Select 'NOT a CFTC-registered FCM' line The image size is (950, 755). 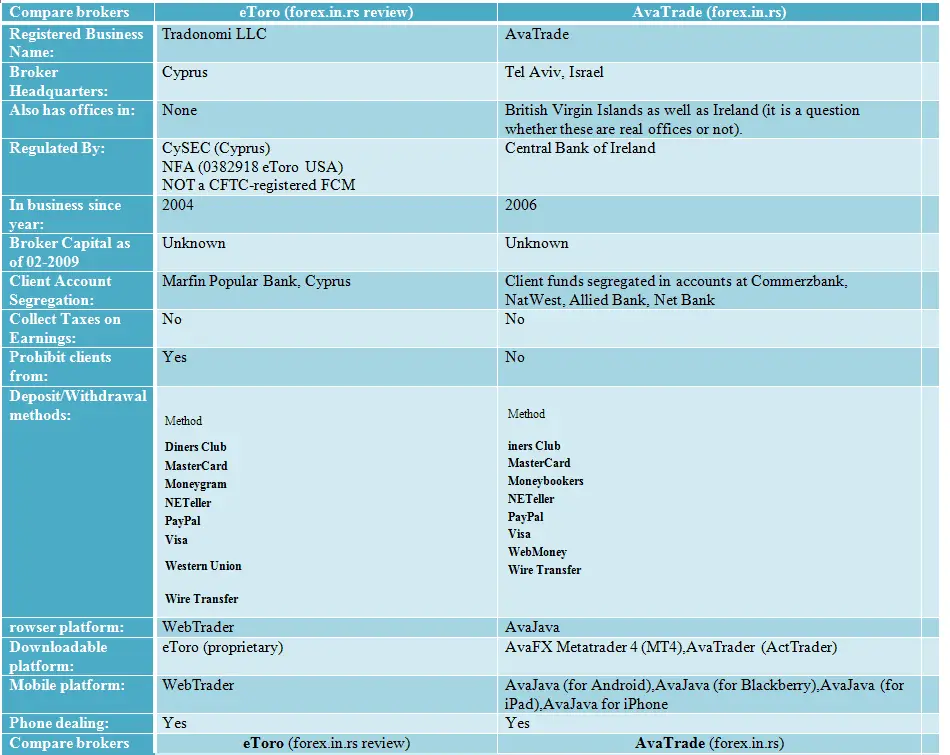(x=259, y=185)
